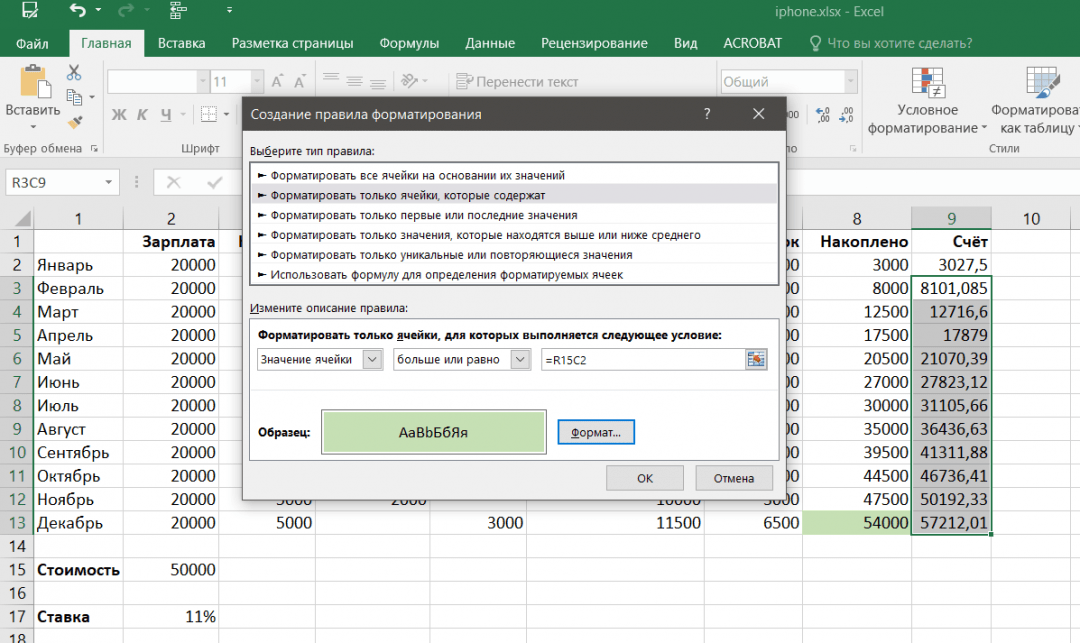Click the range selector icon beside =R15C2
The width and height of the screenshot is (1080, 643).
[755, 360]
